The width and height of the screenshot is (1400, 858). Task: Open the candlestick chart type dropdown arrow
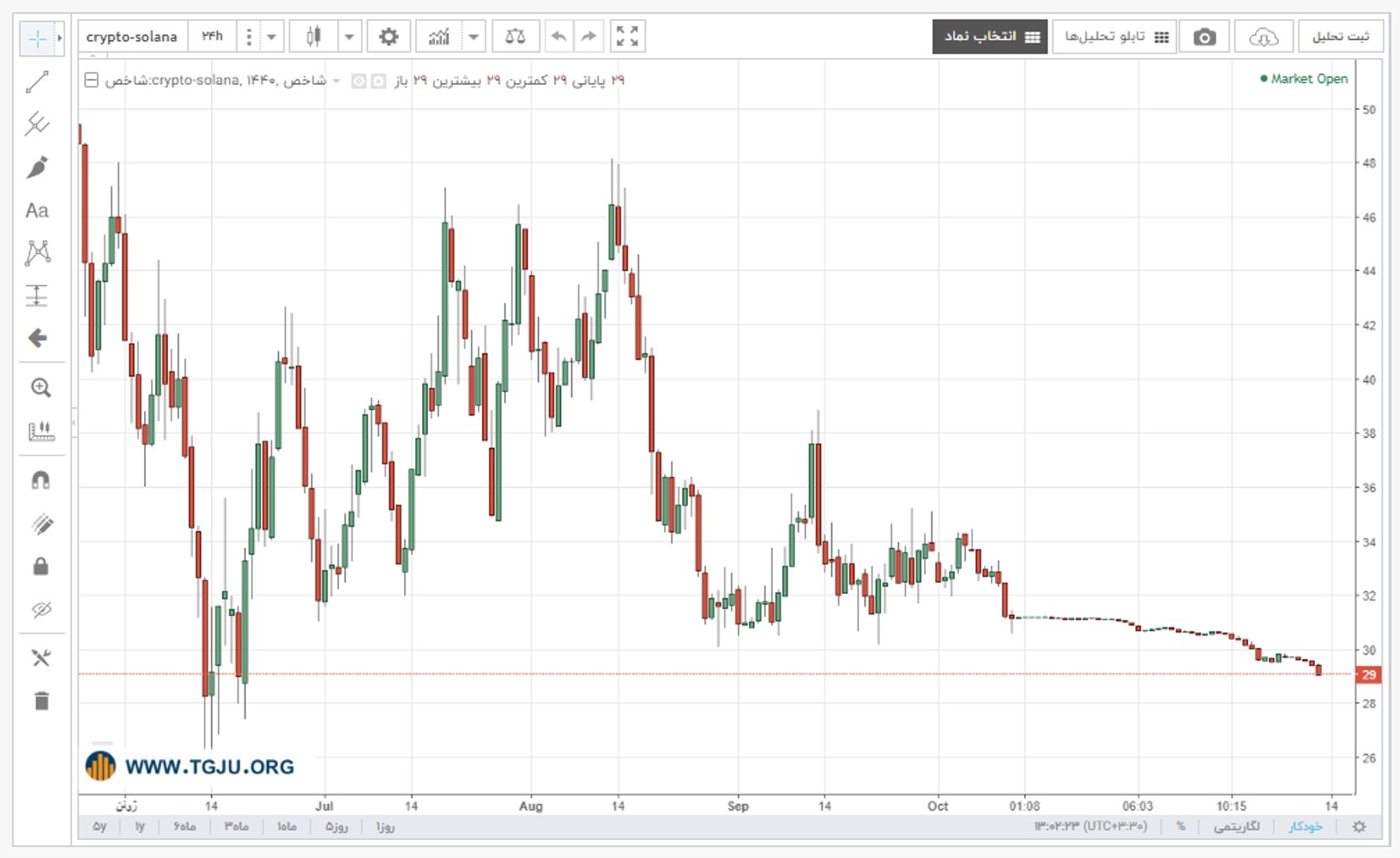[349, 37]
